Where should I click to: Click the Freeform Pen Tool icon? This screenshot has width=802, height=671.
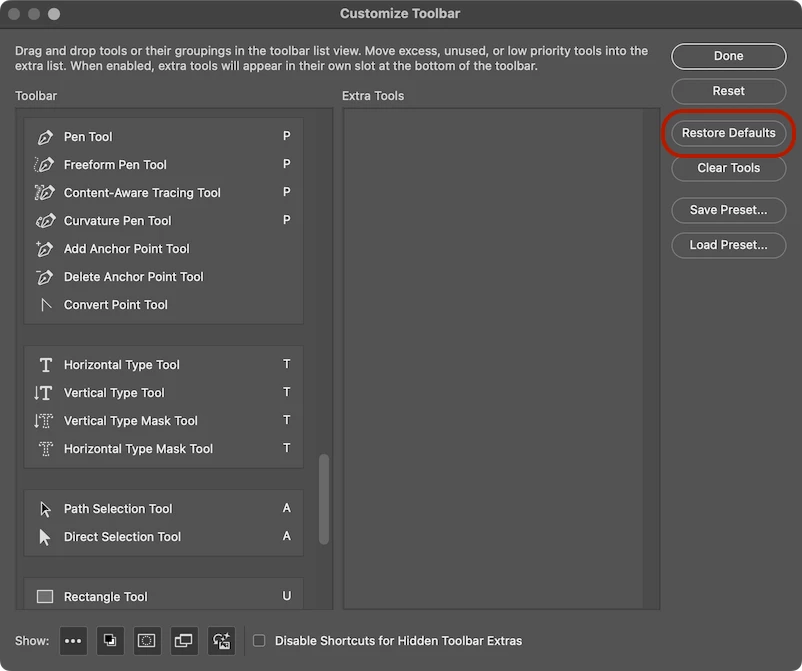[x=44, y=165]
